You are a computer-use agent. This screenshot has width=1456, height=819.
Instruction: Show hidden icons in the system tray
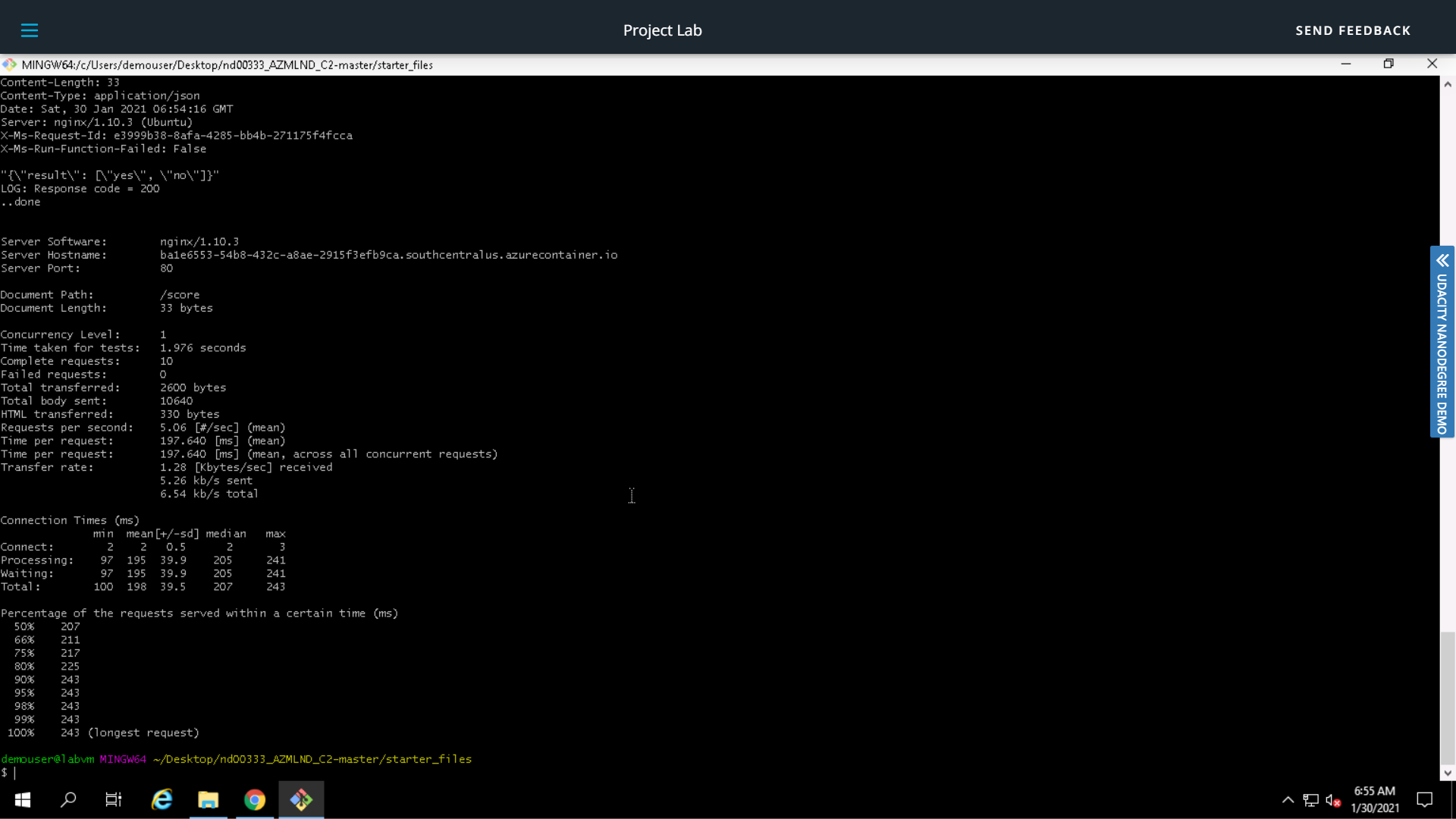click(x=1288, y=800)
